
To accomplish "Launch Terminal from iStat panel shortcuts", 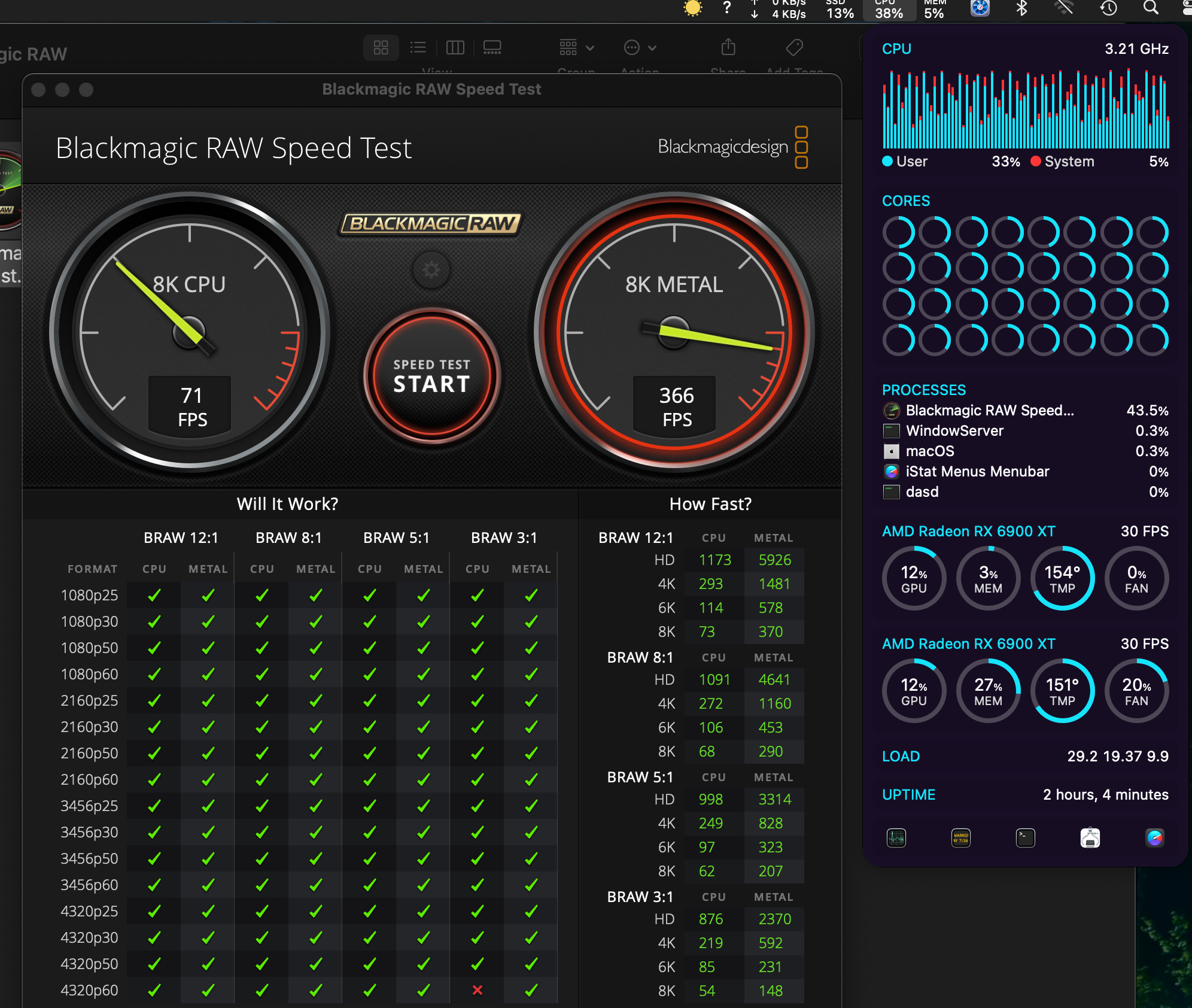I will pos(1025,838).
